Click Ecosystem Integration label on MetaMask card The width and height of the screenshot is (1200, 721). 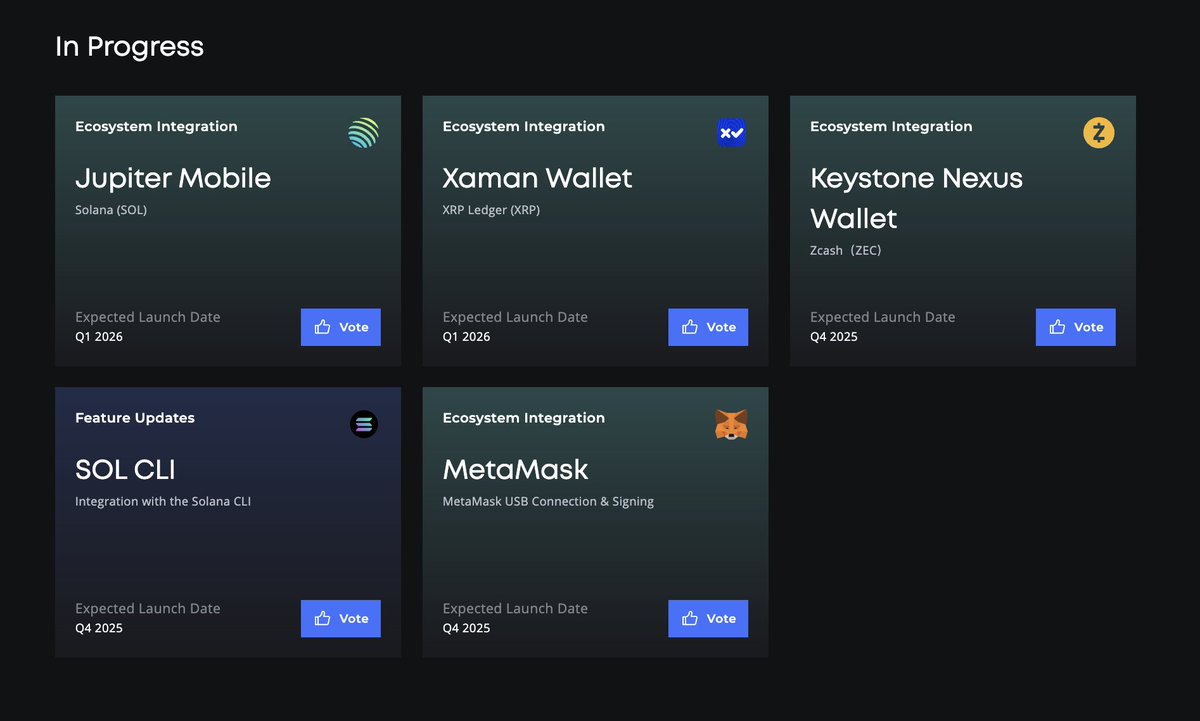click(524, 418)
